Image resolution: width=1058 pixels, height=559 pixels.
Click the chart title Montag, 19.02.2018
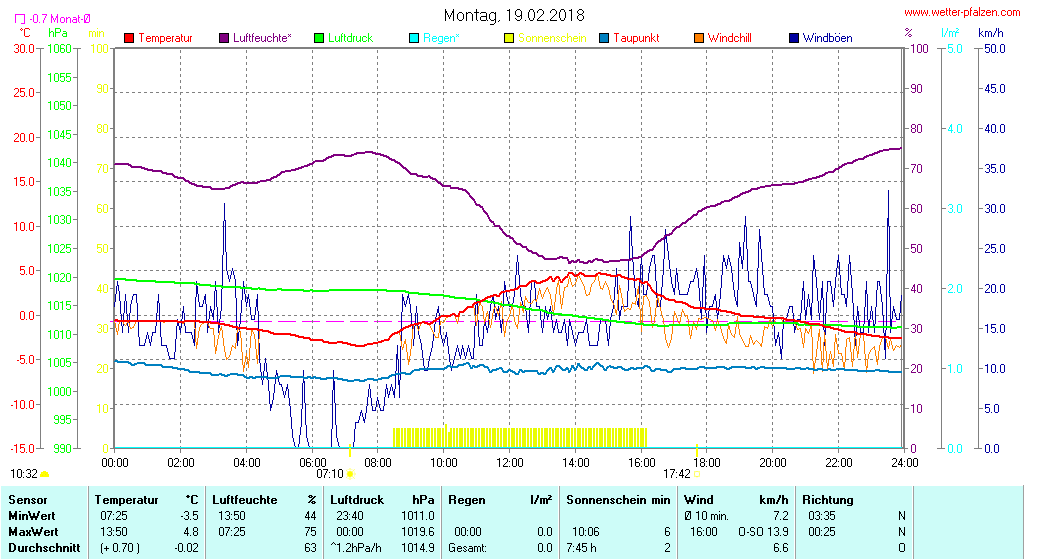point(514,15)
